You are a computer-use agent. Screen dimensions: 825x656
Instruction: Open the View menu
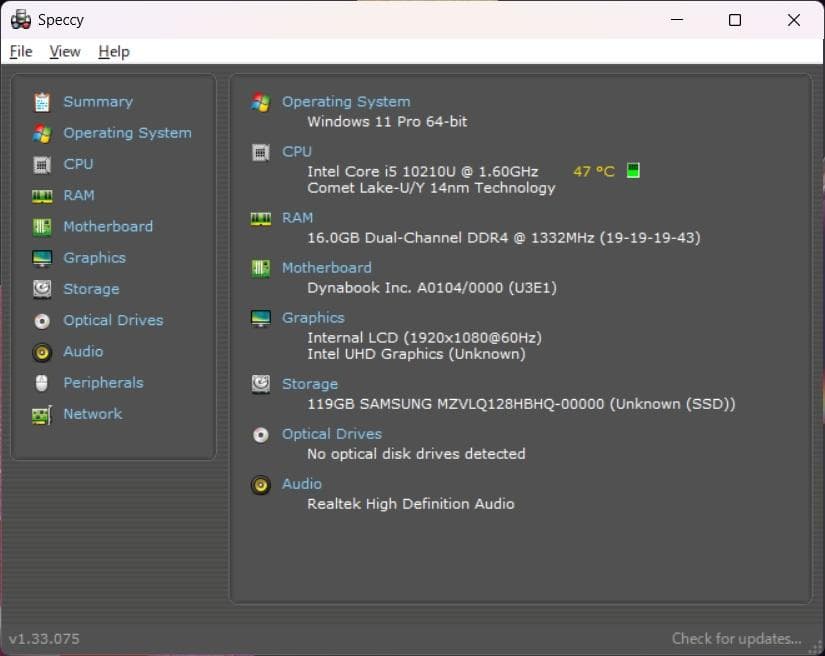coord(65,51)
